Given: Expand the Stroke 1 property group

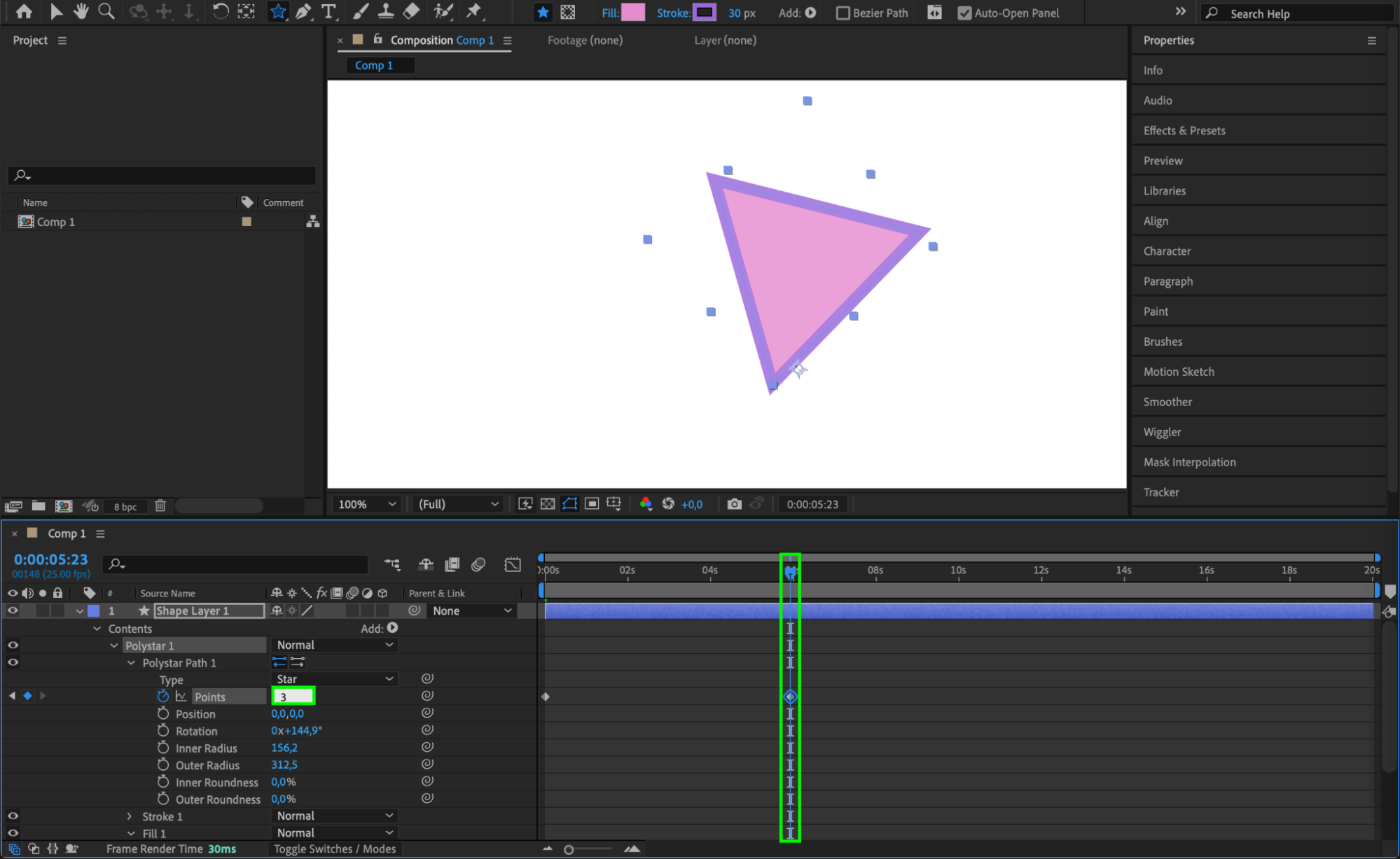Looking at the screenshot, I should pyautogui.click(x=130, y=816).
